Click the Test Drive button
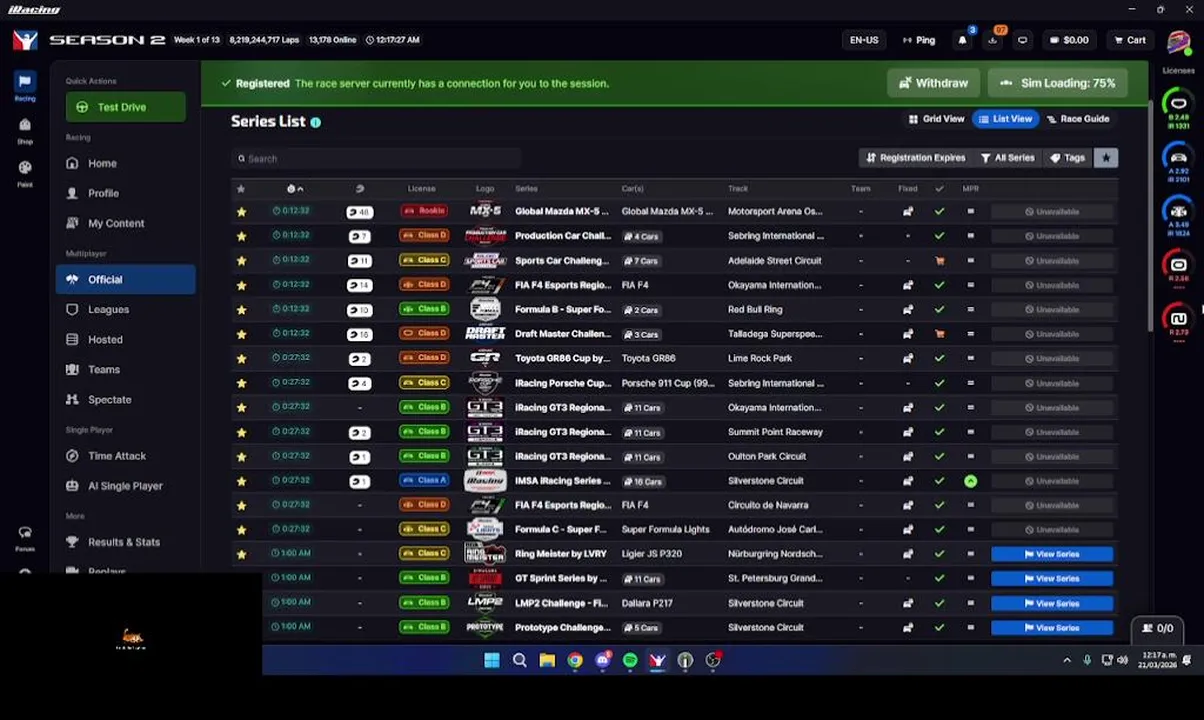This screenshot has width=1204, height=720. pyautogui.click(x=125, y=107)
